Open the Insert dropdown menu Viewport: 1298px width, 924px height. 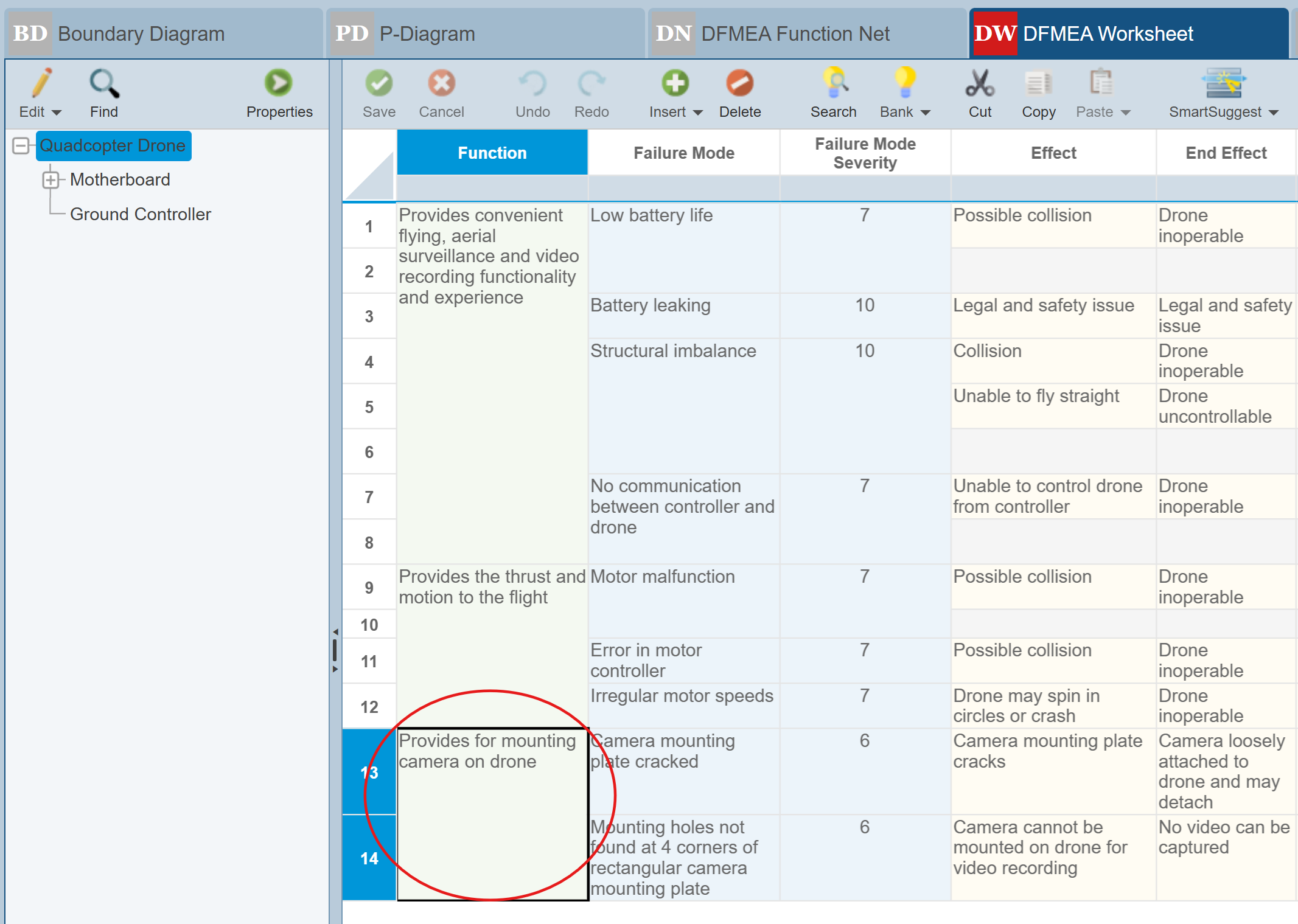pyautogui.click(x=698, y=113)
